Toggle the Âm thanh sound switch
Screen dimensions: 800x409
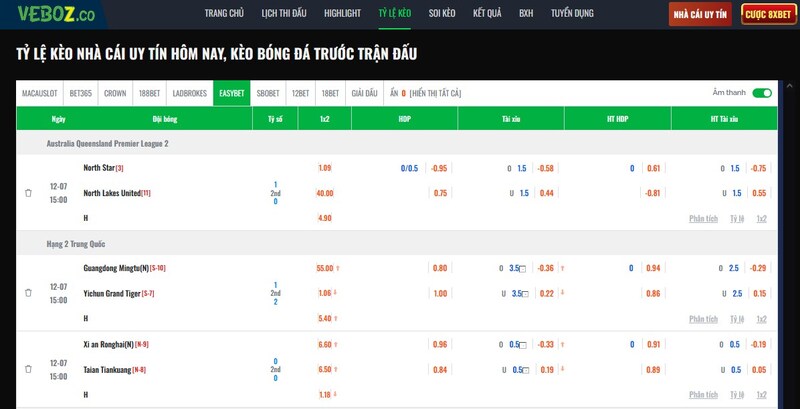click(762, 93)
